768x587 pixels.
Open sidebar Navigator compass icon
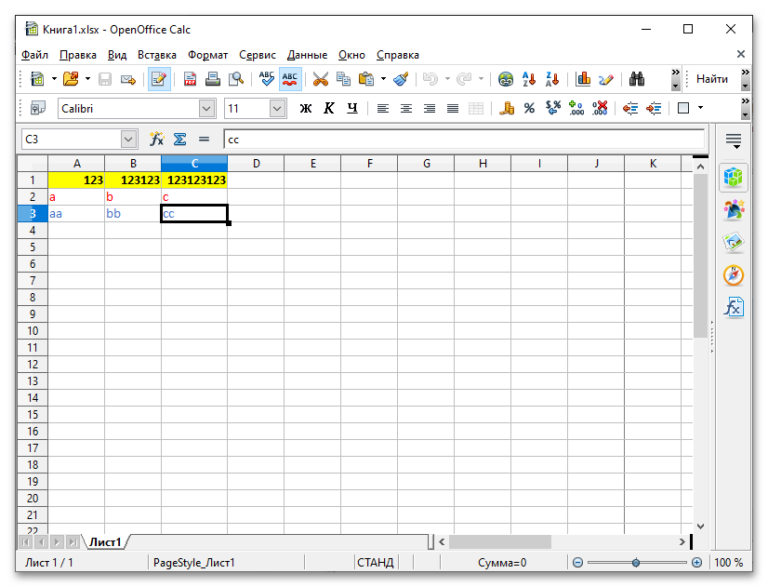[x=733, y=275]
